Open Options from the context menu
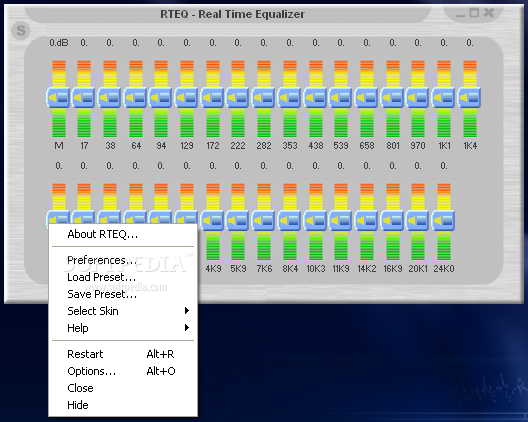Viewport: 528px width, 422px height. pyautogui.click(x=123, y=371)
